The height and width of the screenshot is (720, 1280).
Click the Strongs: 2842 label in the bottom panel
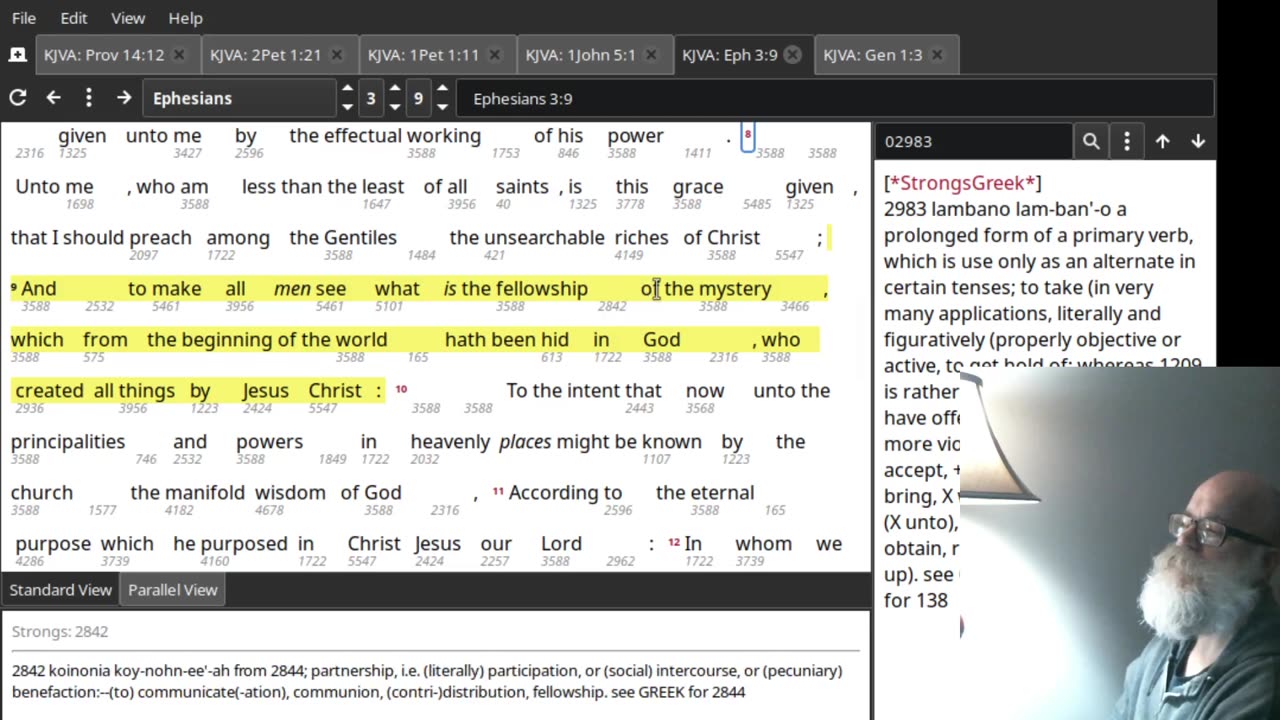60,631
